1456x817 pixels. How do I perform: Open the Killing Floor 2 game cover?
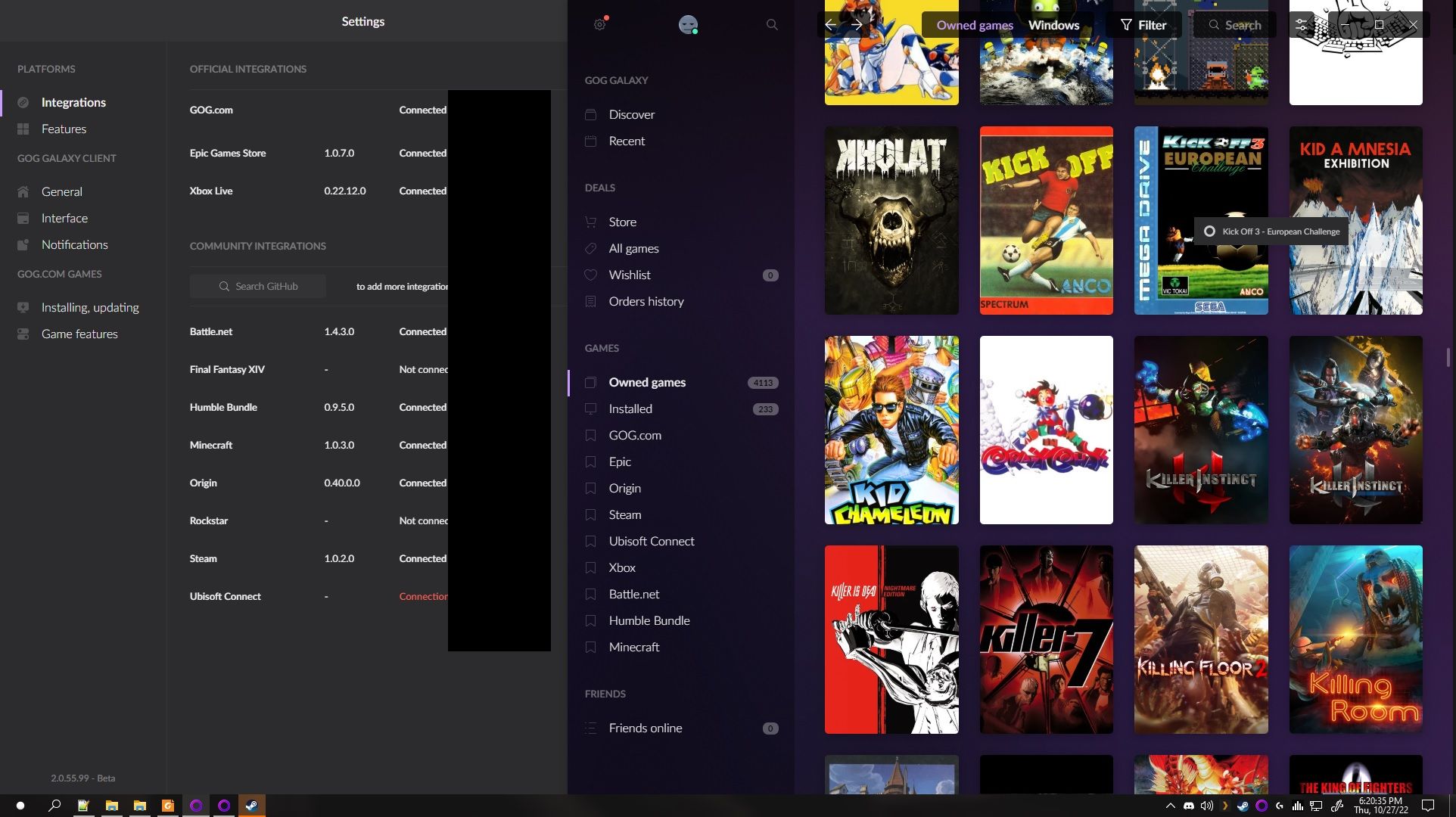pos(1201,639)
